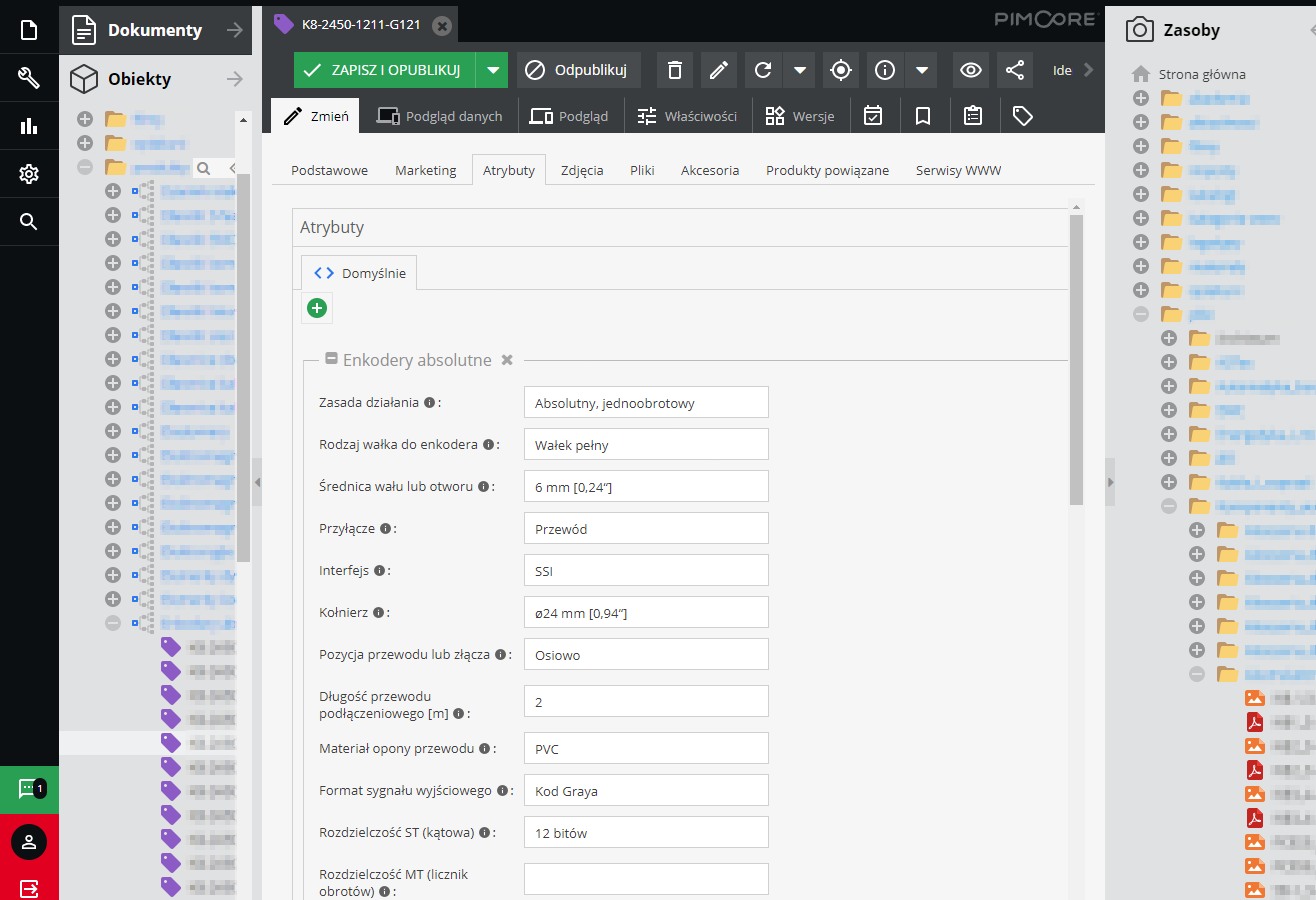The height and width of the screenshot is (900, 1316).
Task: Open the tag icon tab
Action: pyautogui.click(x=1022, y=116)
